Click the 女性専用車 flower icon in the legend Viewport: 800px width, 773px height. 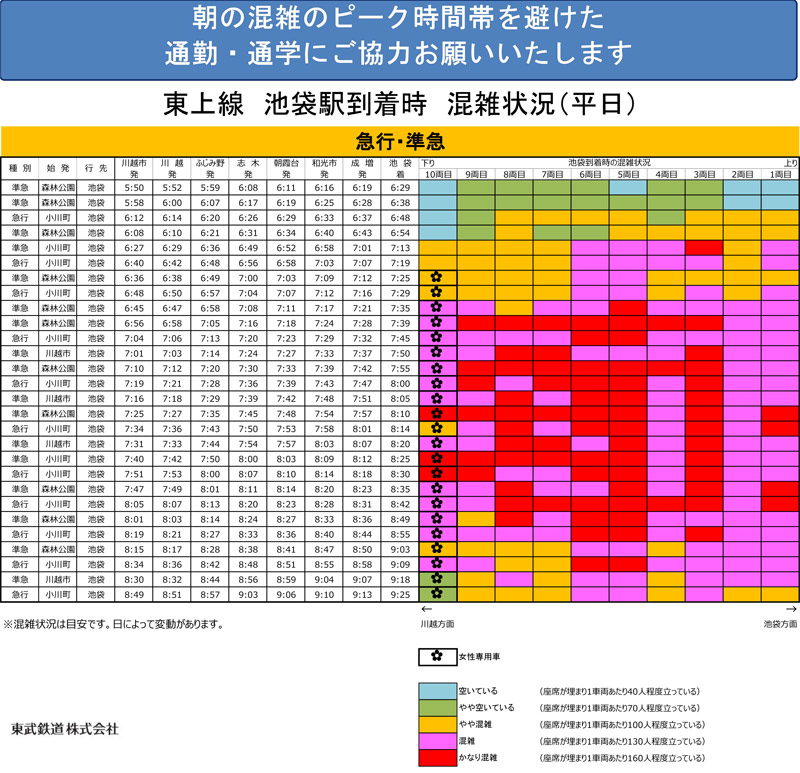click(x=436, y=657)
